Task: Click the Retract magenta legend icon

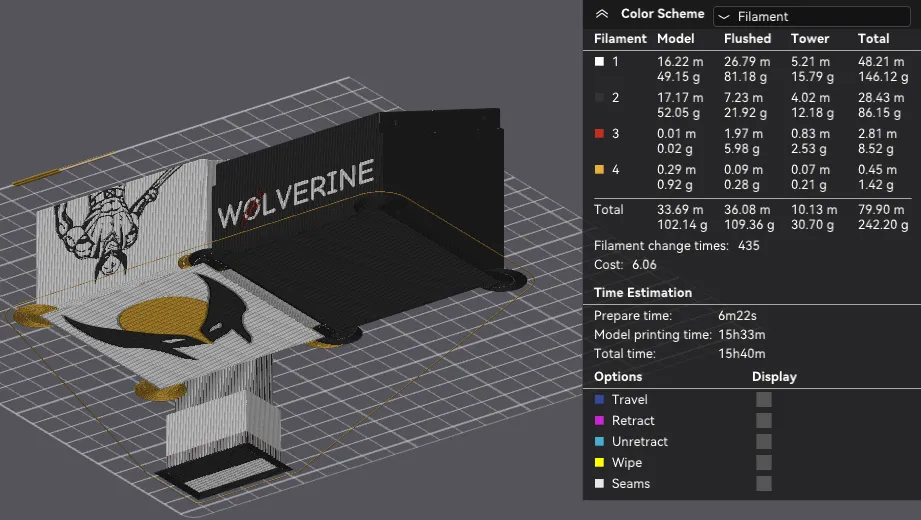Action: 599,421
